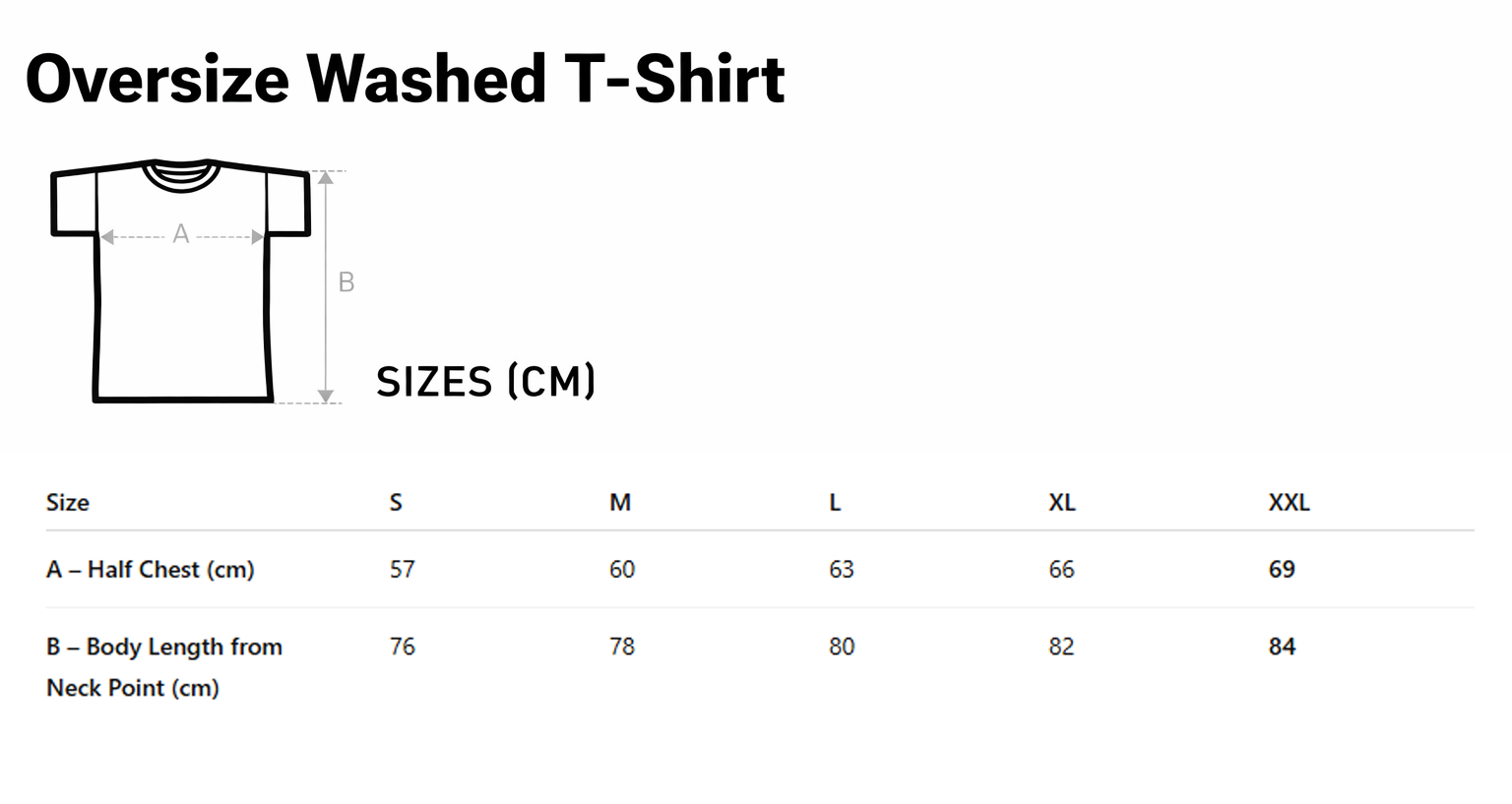Select the Size column header

(68, 503)
